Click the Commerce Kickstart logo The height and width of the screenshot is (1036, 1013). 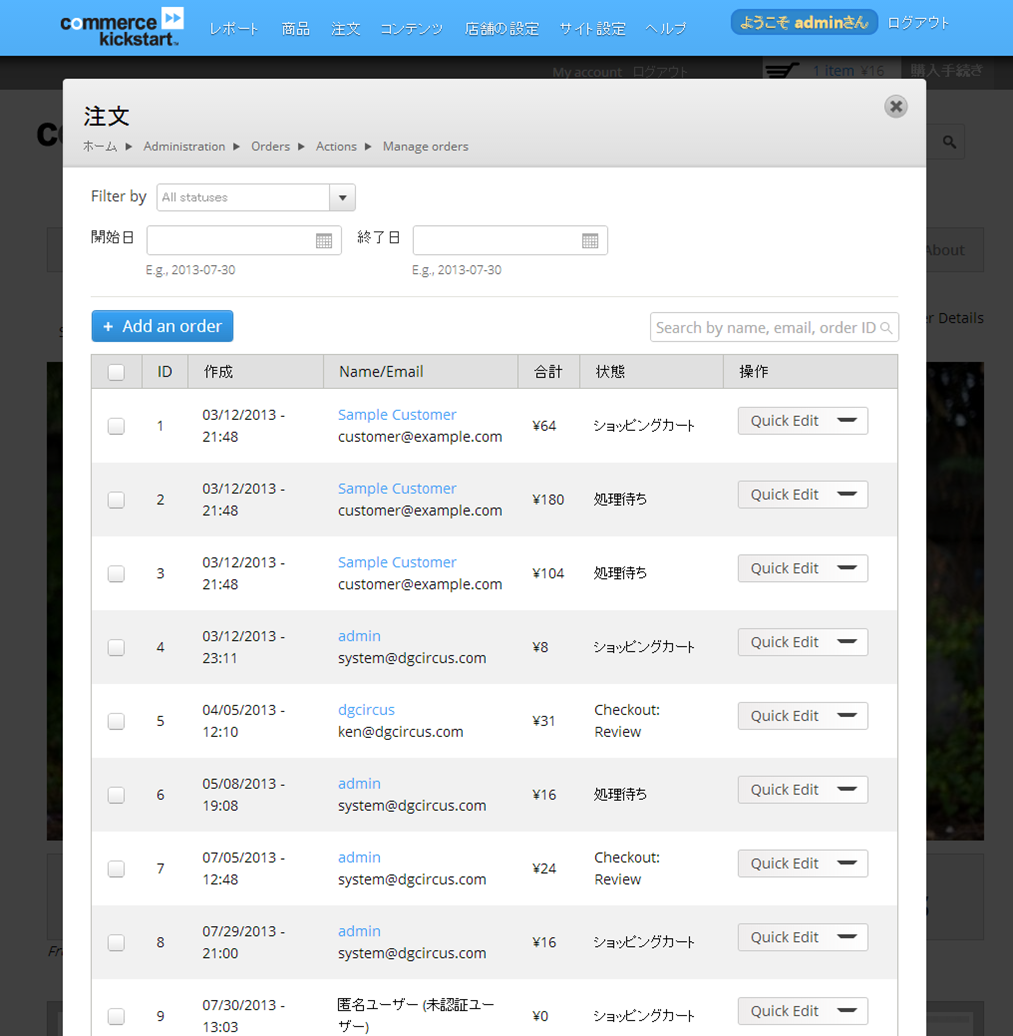pos(121,27)
